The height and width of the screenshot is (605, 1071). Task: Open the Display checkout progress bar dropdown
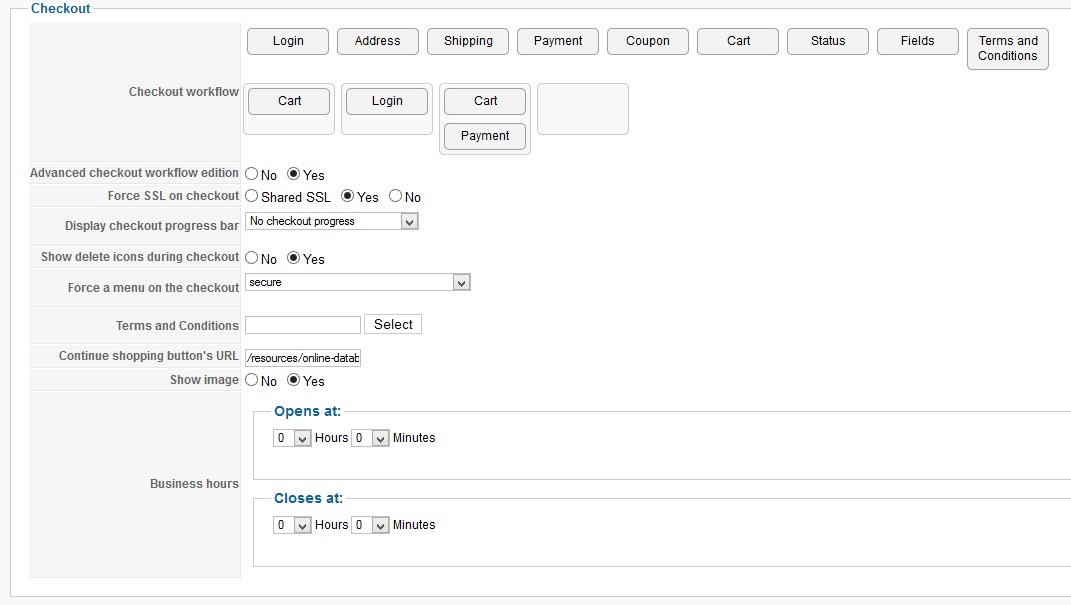[x=332, y=221]
